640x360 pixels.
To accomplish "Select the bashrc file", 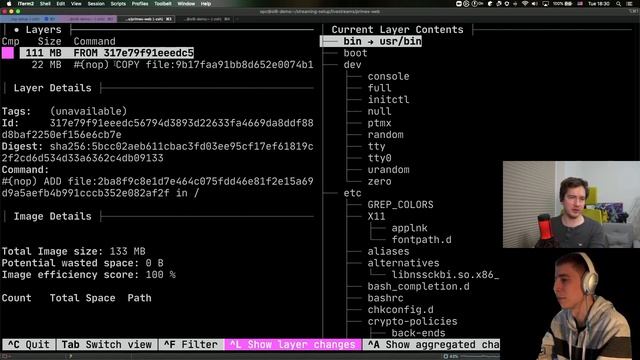I will click(385, 298).
